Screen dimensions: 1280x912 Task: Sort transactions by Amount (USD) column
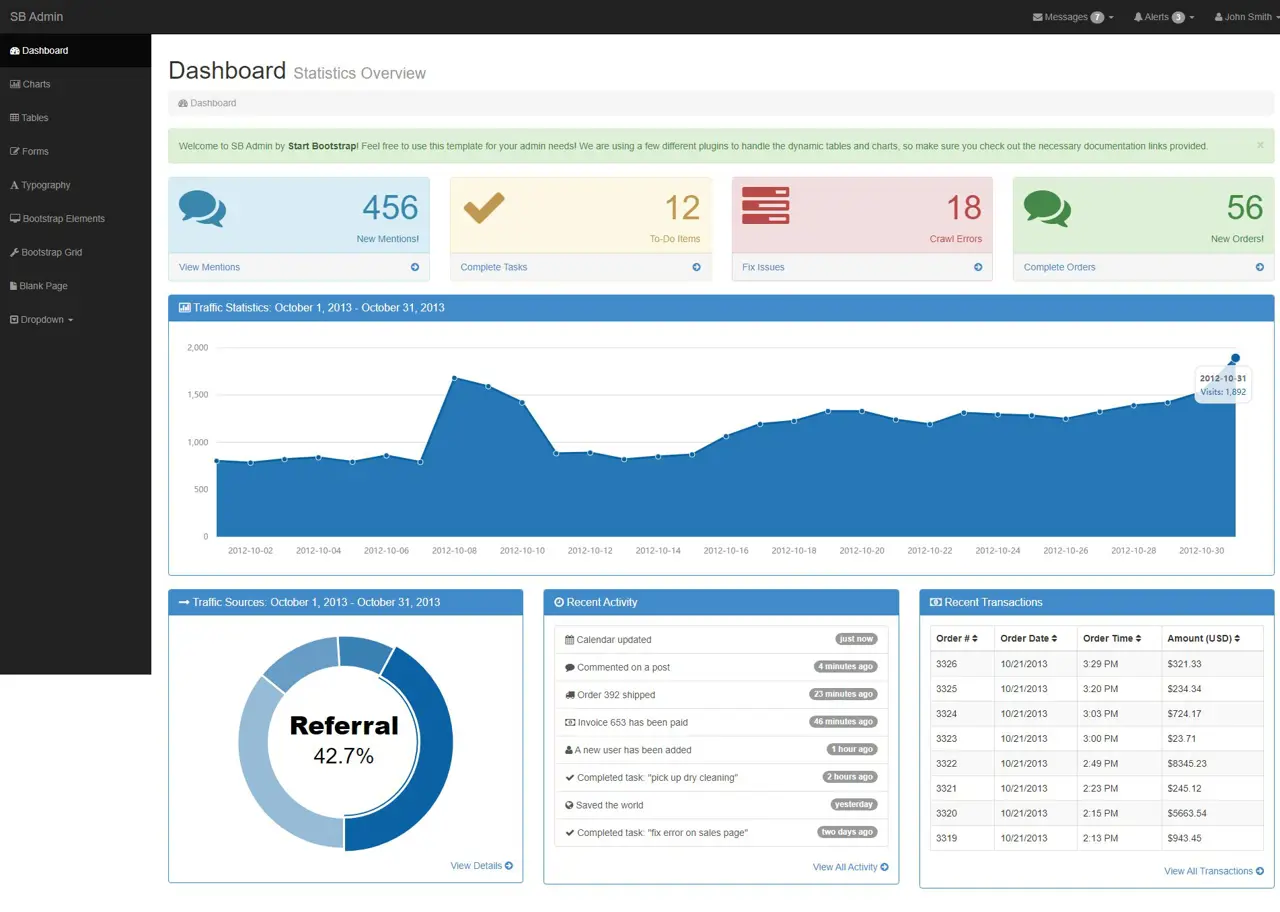point(1204,638)
